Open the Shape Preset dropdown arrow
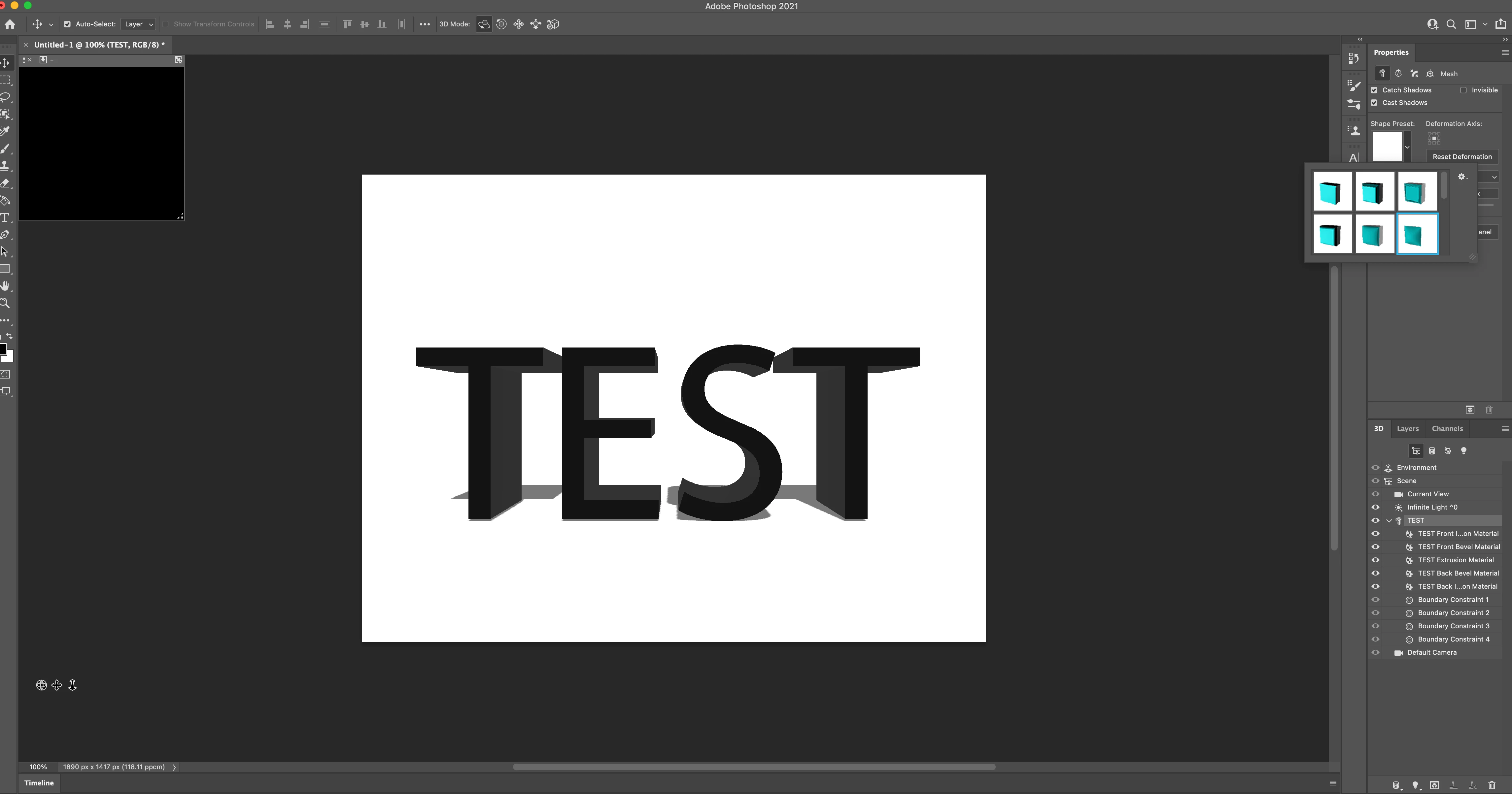 1407,147
